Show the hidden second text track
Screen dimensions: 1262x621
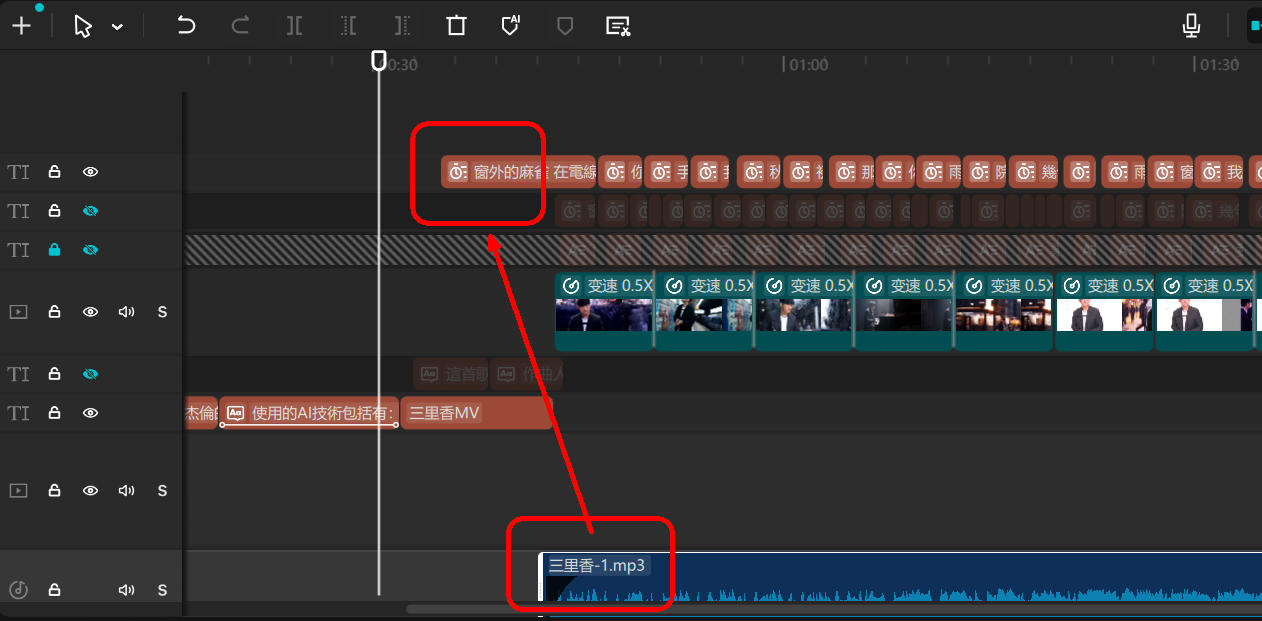[90, 211]
